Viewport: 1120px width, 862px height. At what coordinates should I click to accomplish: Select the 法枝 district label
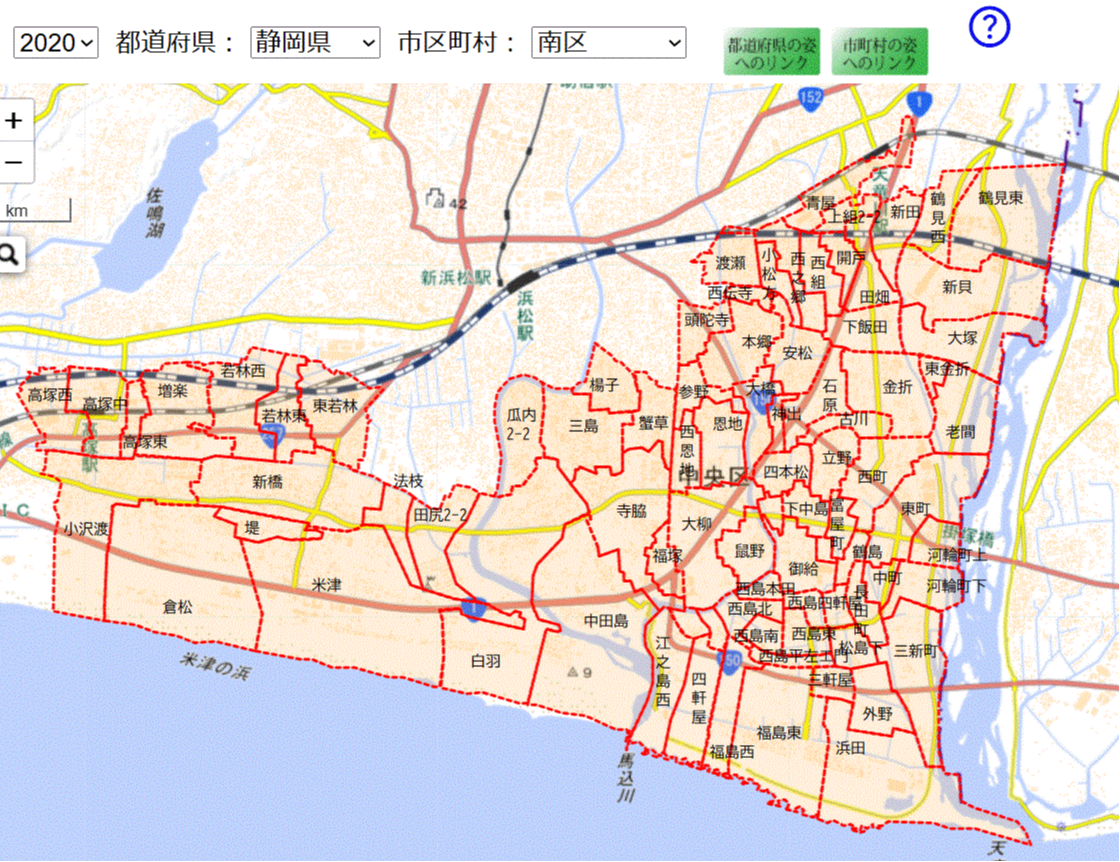point(409,481)
